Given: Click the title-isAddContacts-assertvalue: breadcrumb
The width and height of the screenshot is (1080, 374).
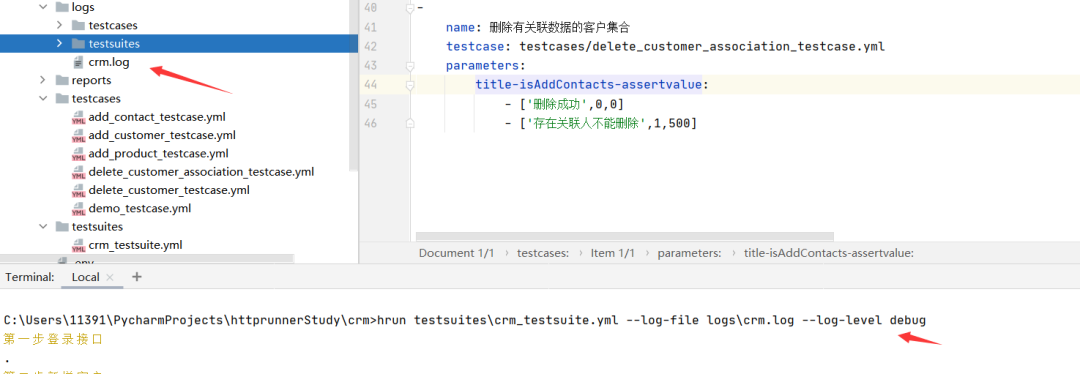Looking at the screenshot, I should pyautogui.click(x=829, y=253).
